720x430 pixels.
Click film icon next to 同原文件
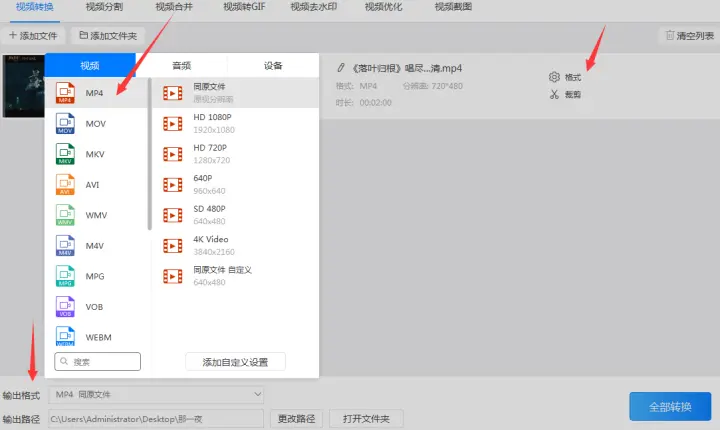173,93
